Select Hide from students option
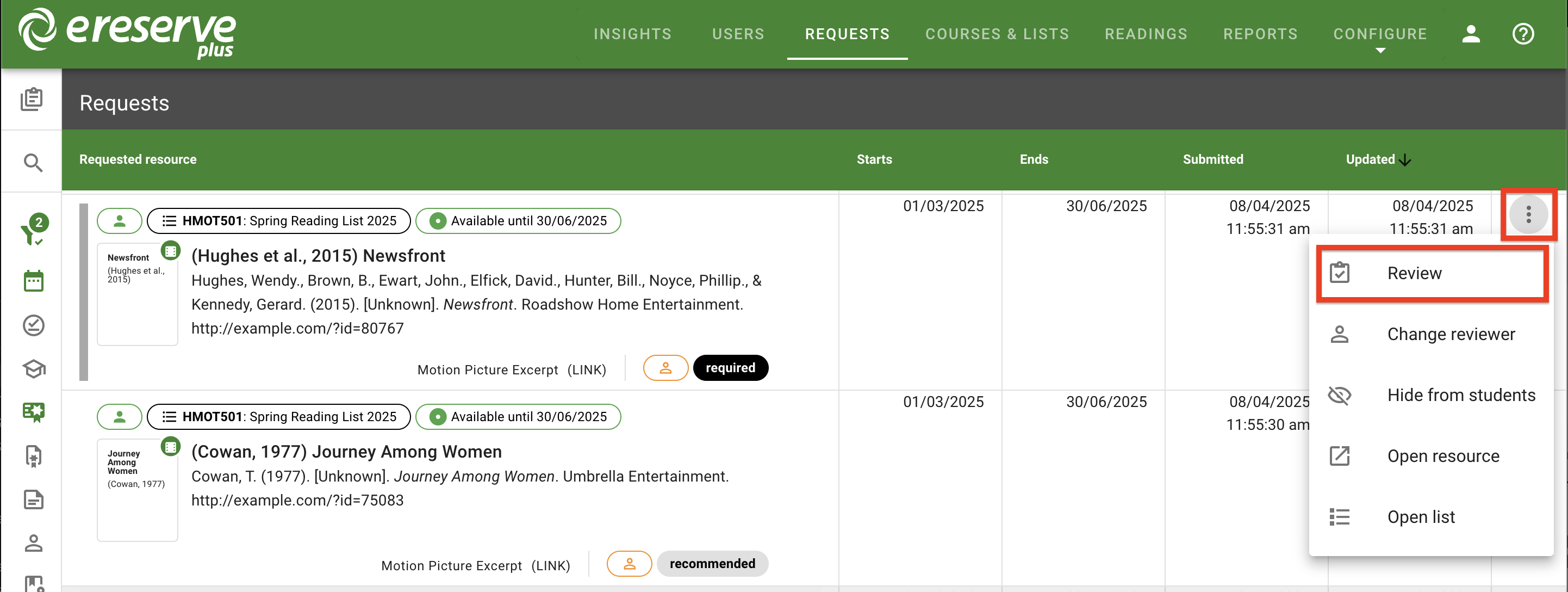1568x592 pixels. click(x=1460, y=395)
